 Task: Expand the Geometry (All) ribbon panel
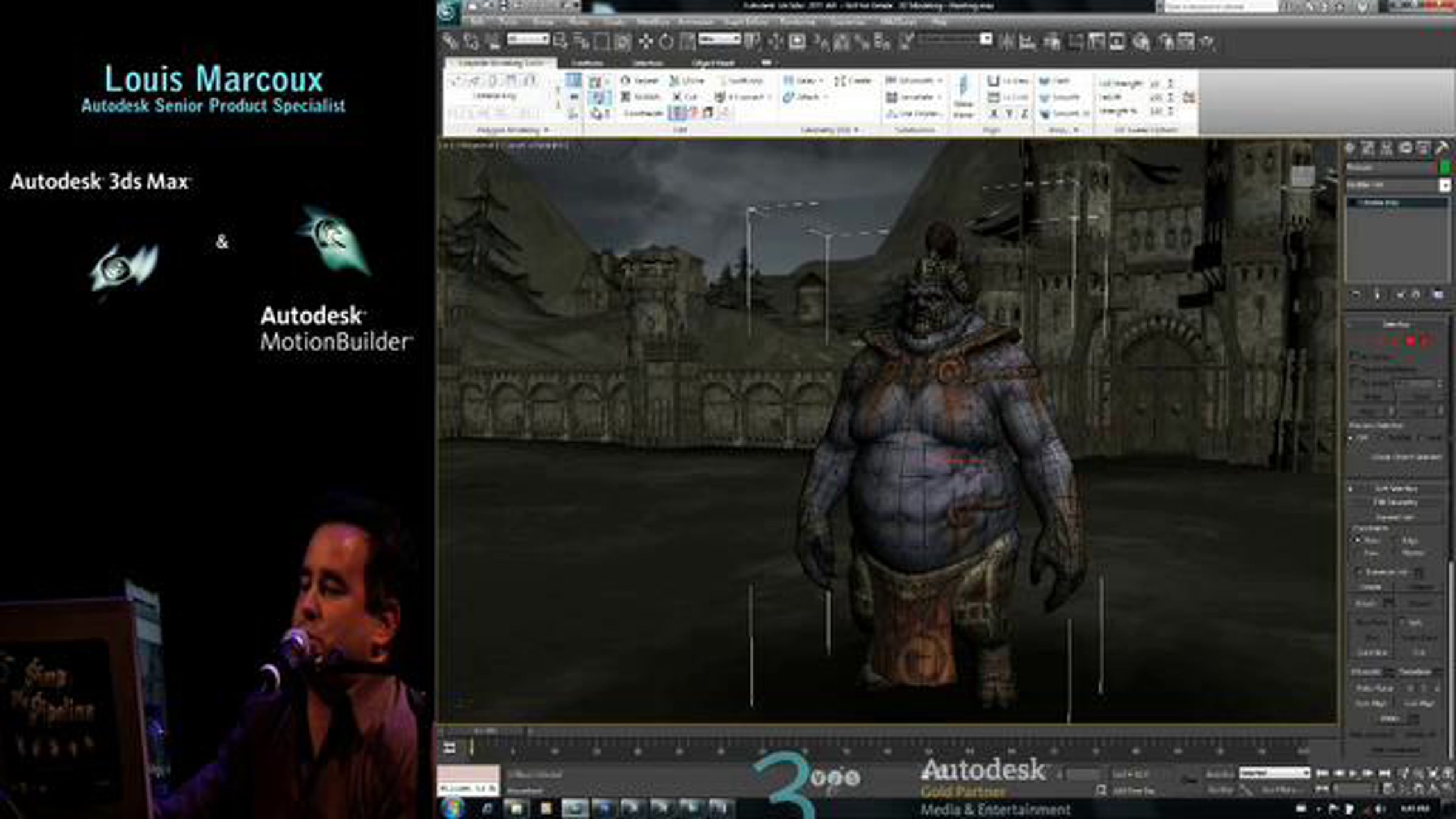(829, 130)
